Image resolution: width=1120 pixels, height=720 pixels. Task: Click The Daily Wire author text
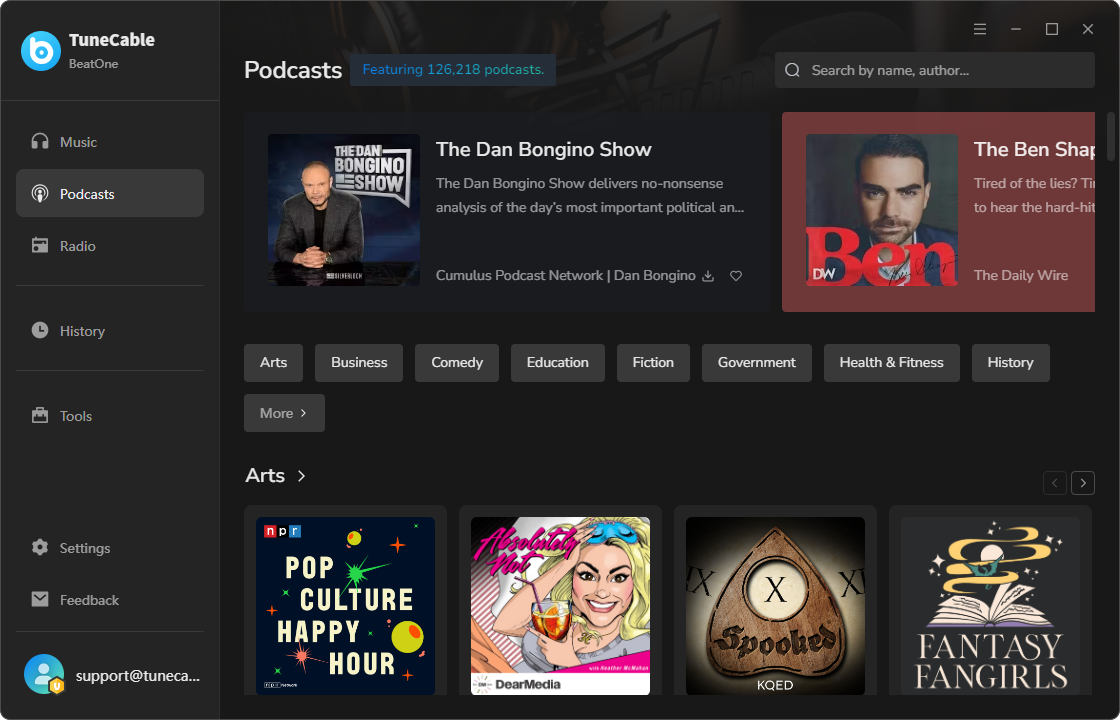click(1021, 276)
